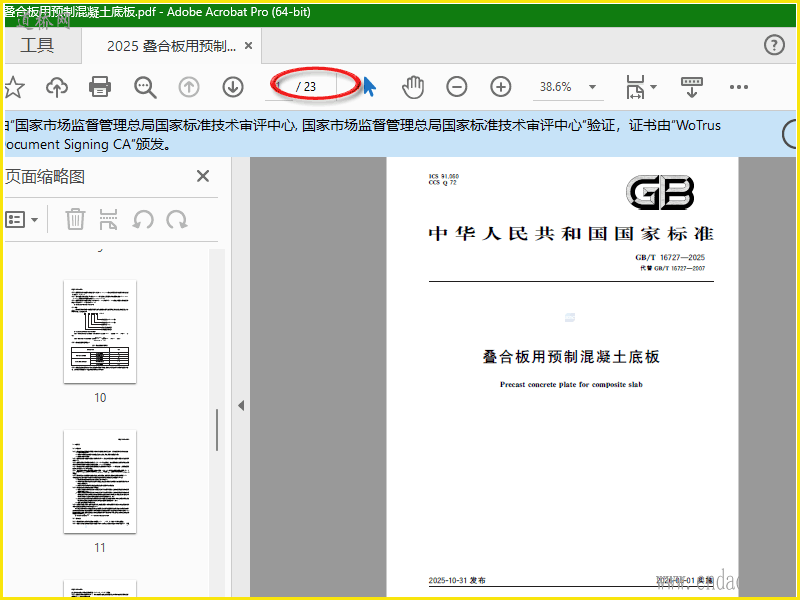Screen dimensions: 800x600
Task: Rotate page clockwise
Action: [x=177, y=220]
